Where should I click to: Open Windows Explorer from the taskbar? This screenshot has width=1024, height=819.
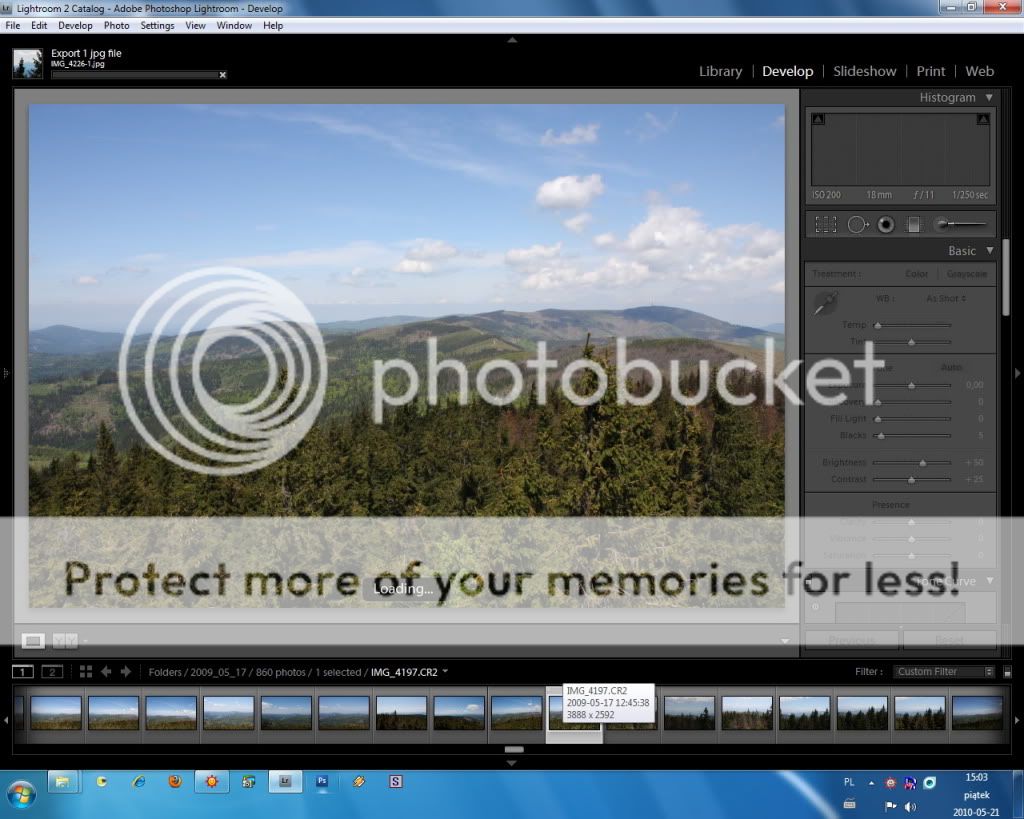(63, 781)
